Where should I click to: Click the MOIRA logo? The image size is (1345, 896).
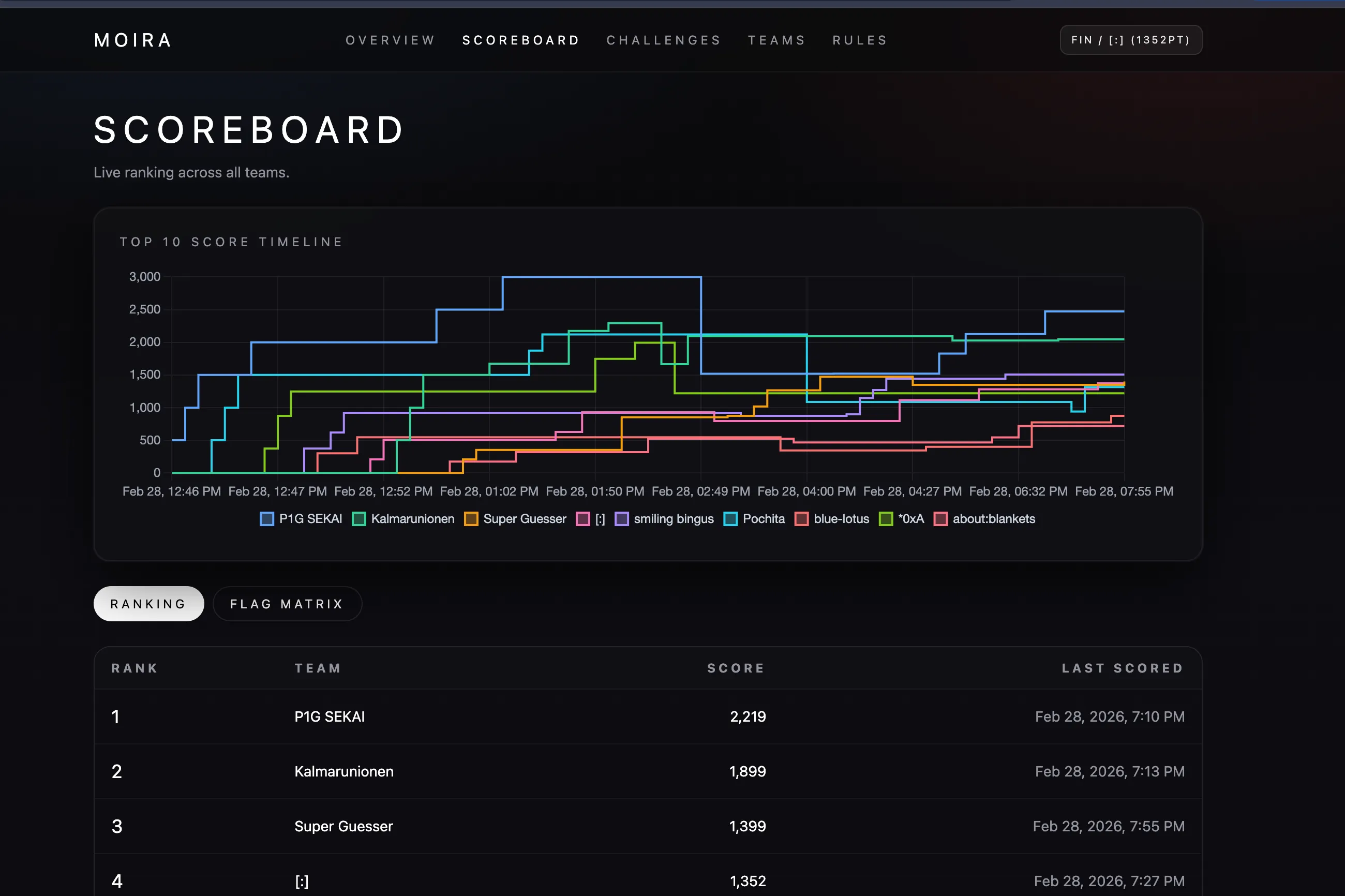click(133, 40)
